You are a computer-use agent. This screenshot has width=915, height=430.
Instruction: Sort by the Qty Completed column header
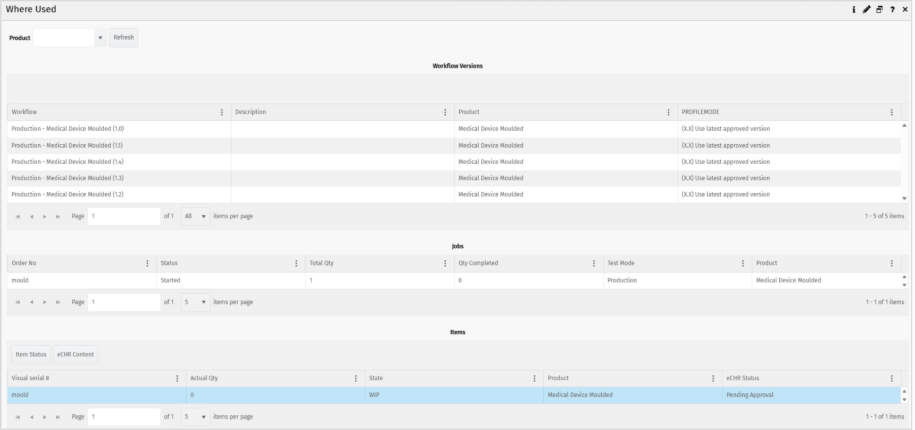point(479,263)
